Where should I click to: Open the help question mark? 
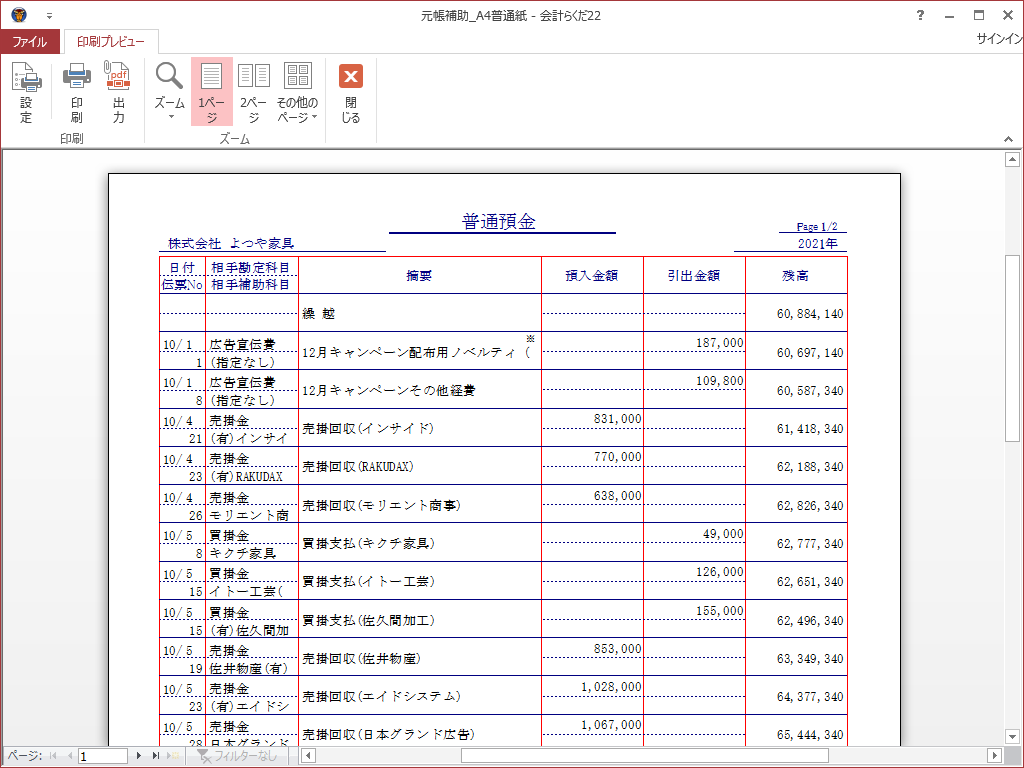point(920,15)
